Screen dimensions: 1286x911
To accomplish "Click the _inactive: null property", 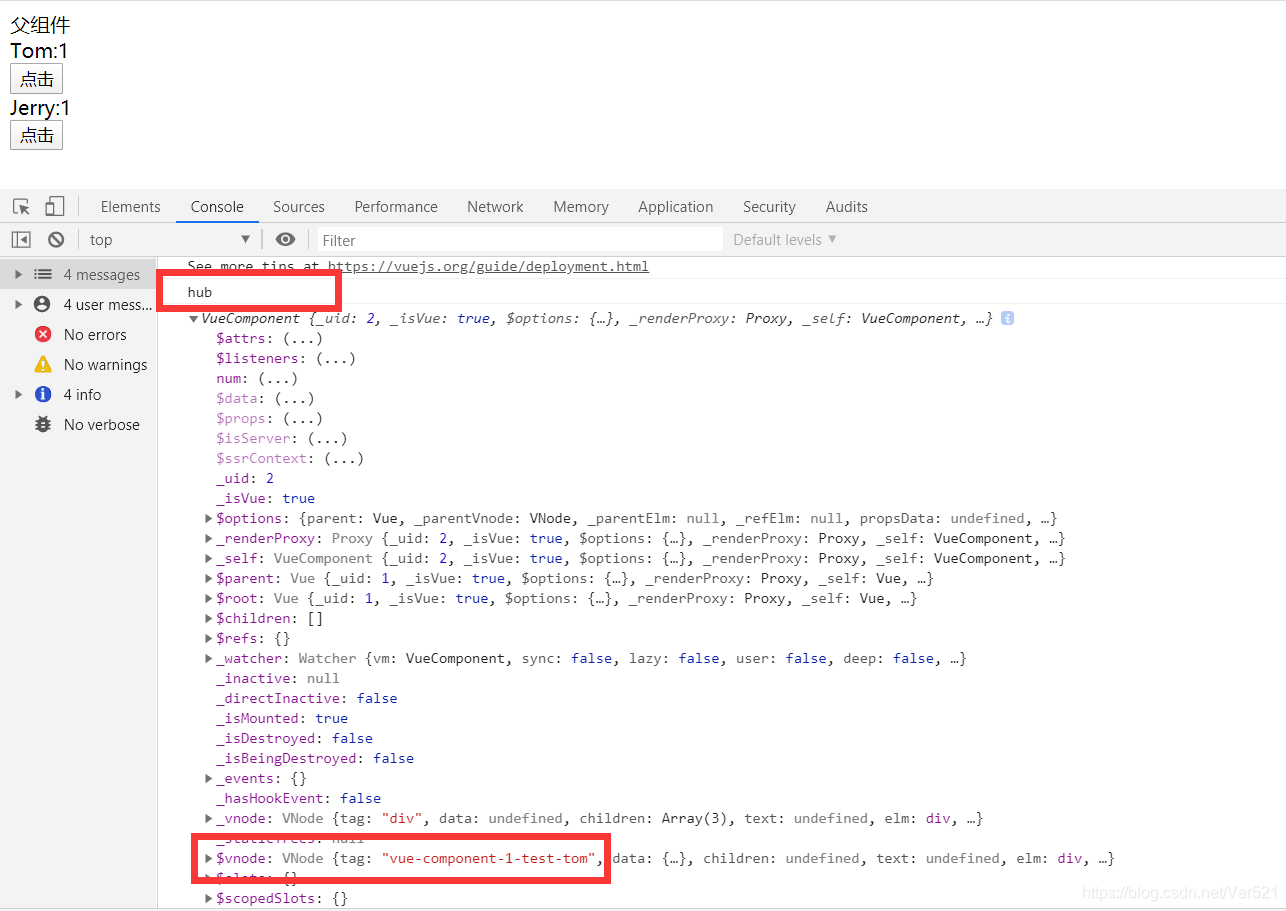I will pos(278,678).
